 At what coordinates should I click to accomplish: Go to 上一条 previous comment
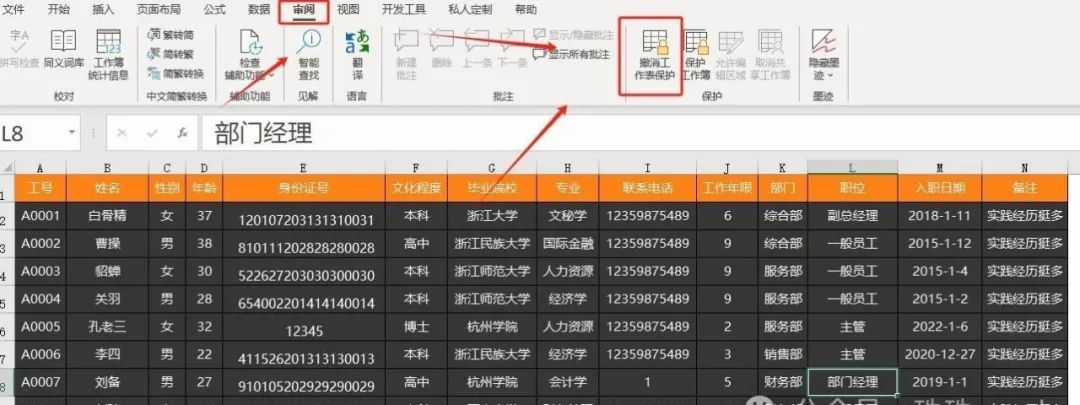(x=477, y=50)
